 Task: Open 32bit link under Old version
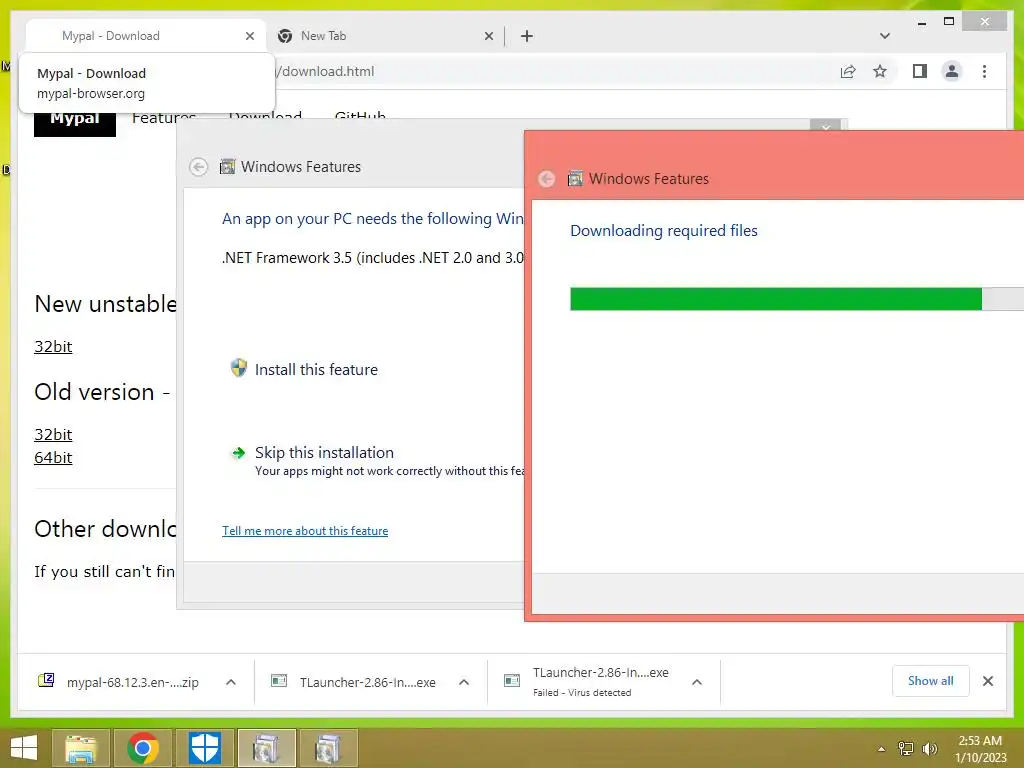point(53,434)
